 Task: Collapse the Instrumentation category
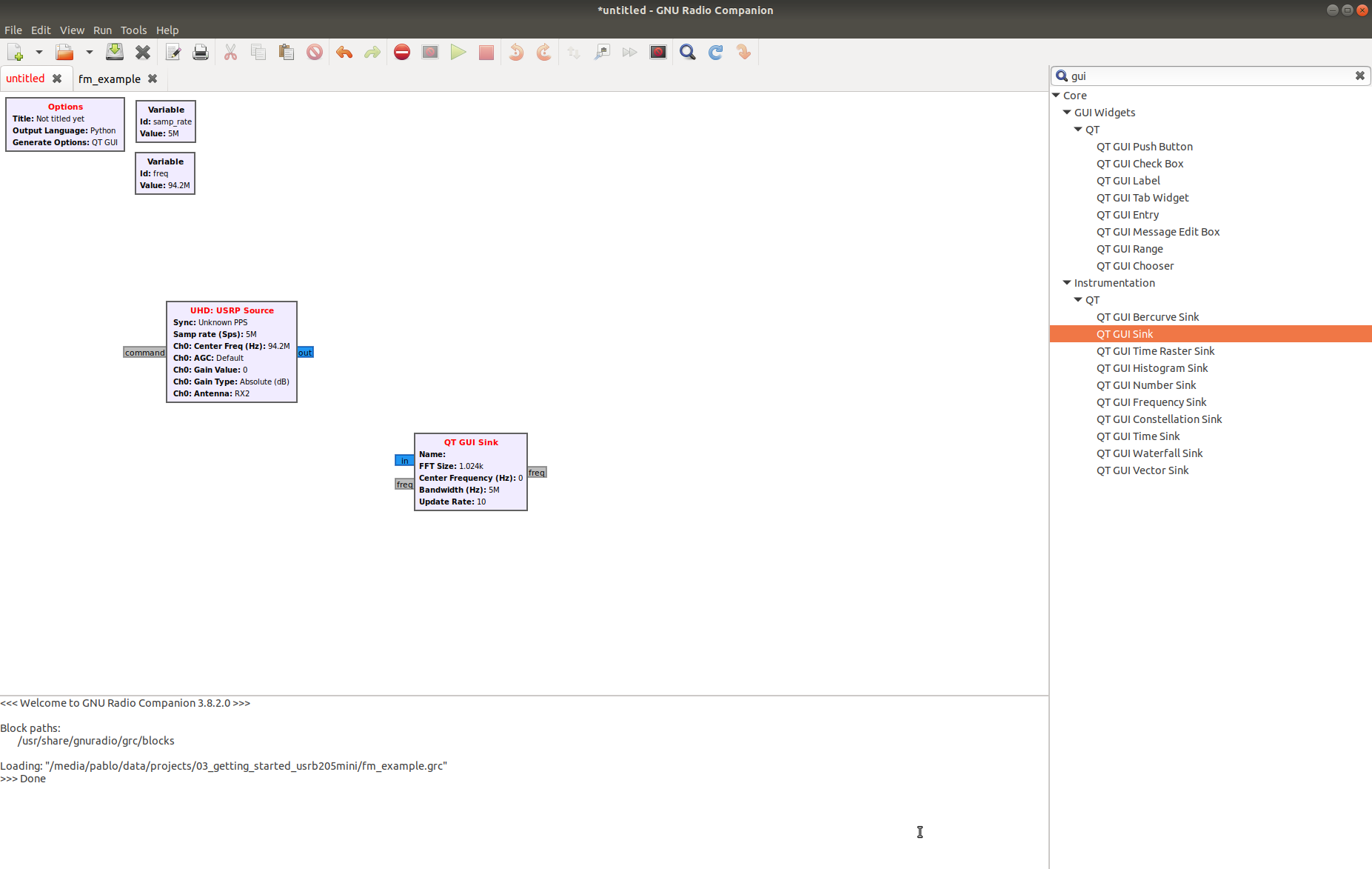point(1067,283)
